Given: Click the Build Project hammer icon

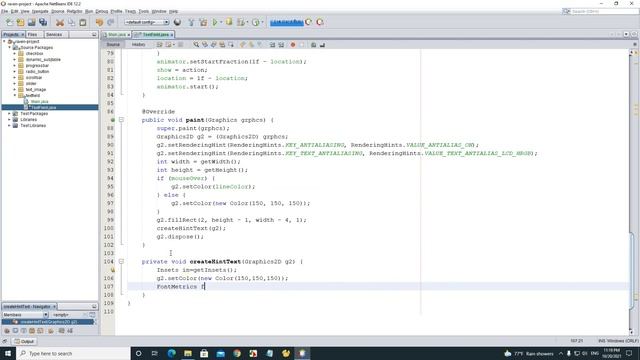Looking at the screenshot, I should click(x=191, y=22).
